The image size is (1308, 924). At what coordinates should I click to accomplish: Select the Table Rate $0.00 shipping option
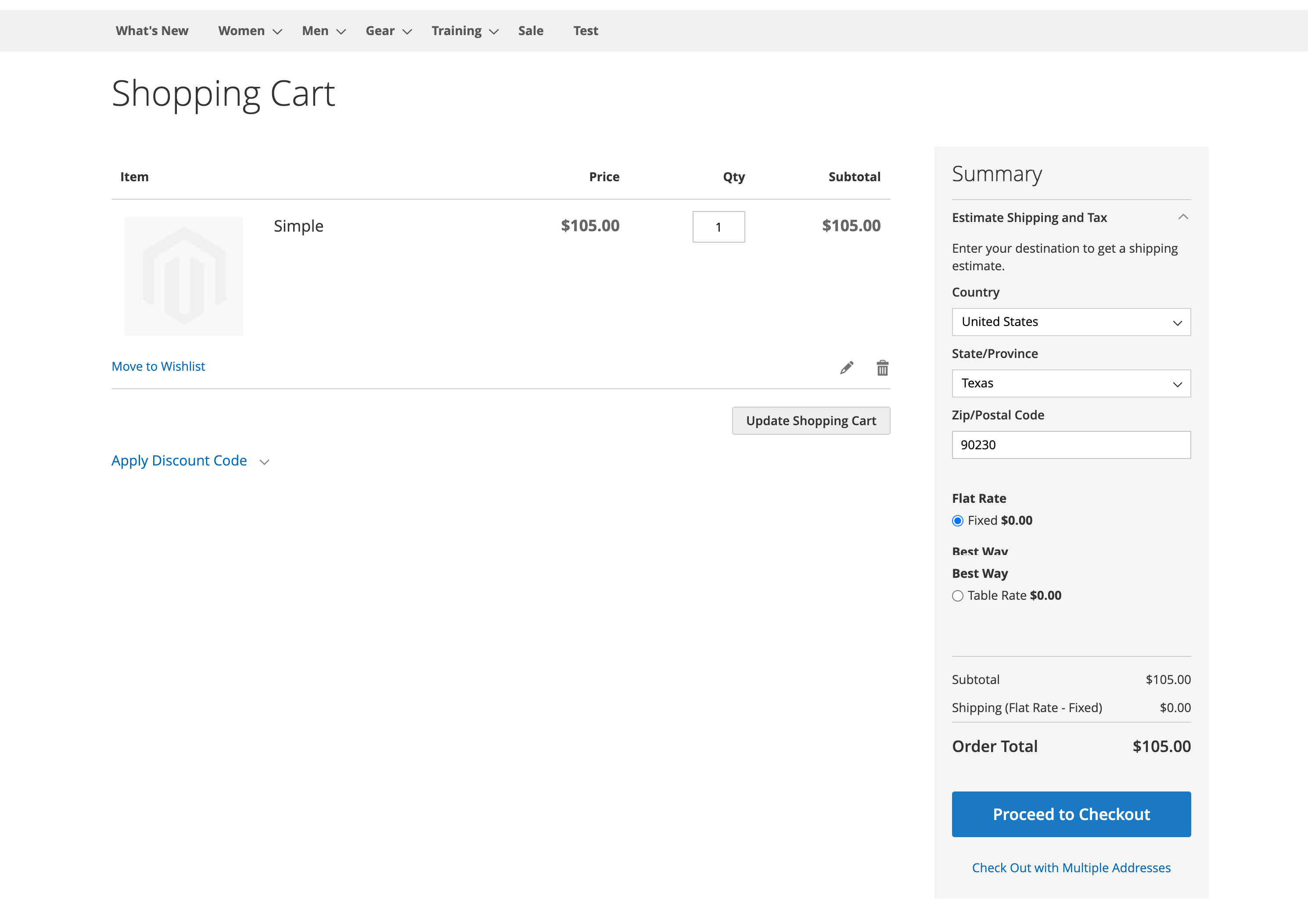coord(957,595)
